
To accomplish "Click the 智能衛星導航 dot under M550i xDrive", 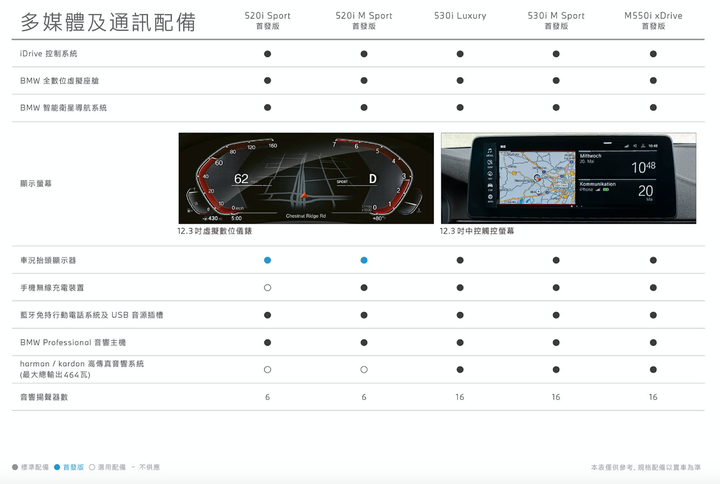I will 653,108.
